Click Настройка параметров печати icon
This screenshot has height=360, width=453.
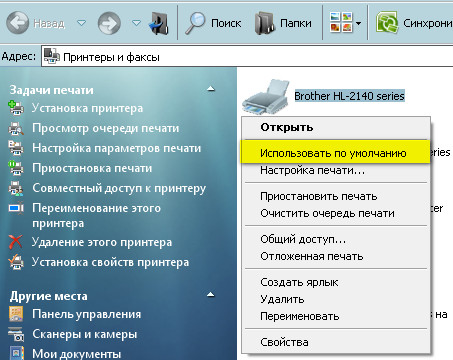[16, 148]
